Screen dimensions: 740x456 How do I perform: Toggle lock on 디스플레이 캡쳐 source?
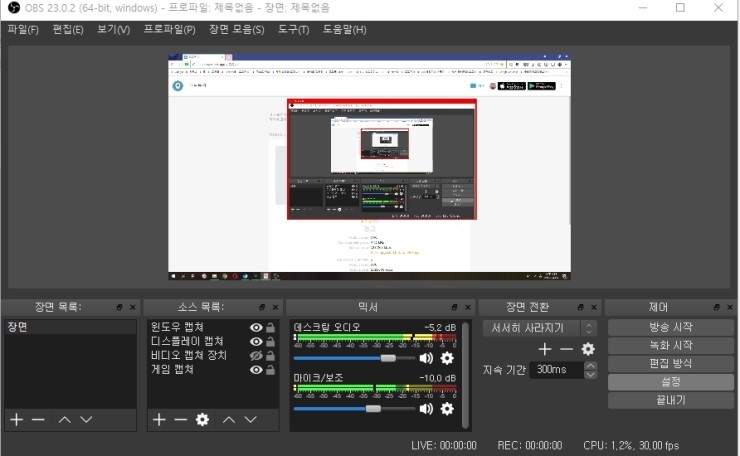point(270,341)
